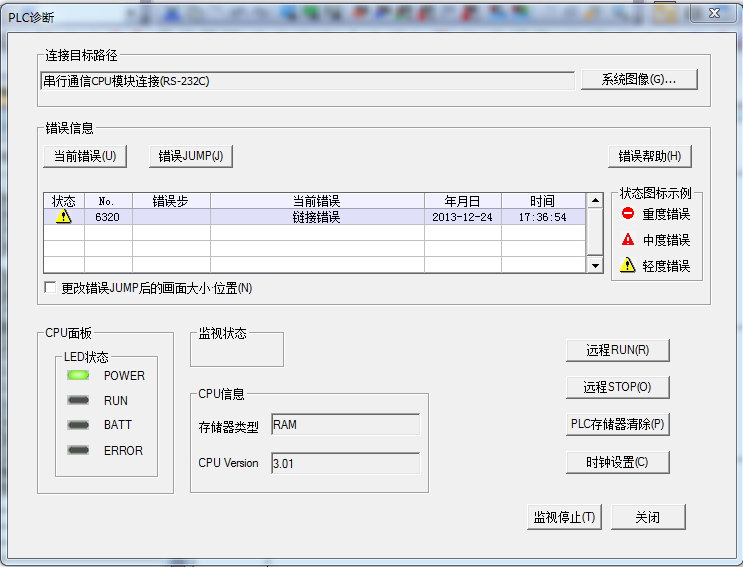Click PLC存储器清除(P) button
The height and width of the screenshot is (567, 743).
(x=617, y=424)
